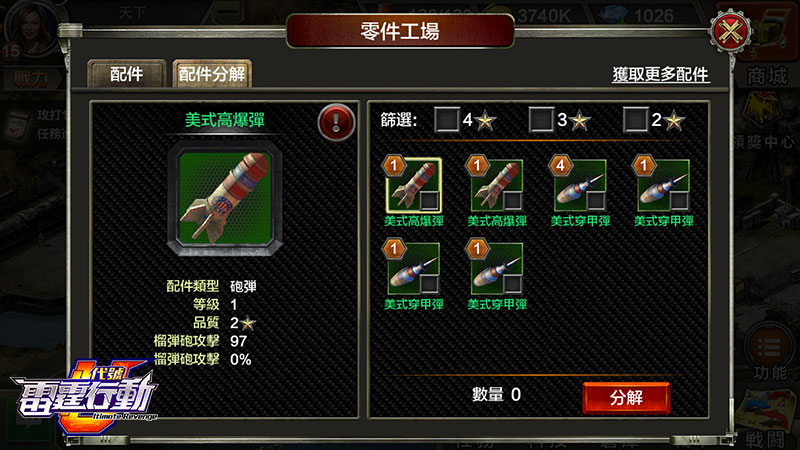Enable the 3-star filter checkbox
The height and width of the screenshot is (450, 800).
[x=541, y=120]
